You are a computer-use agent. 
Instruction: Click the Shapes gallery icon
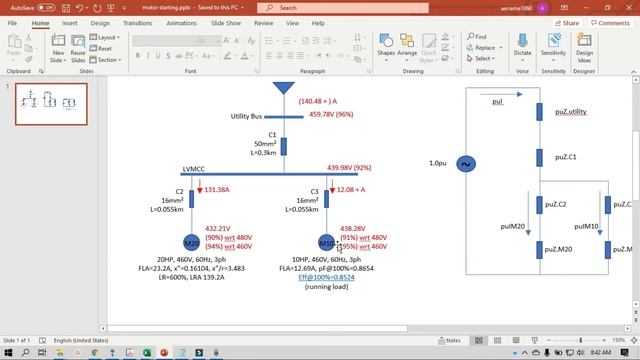[x=386, y=41]
